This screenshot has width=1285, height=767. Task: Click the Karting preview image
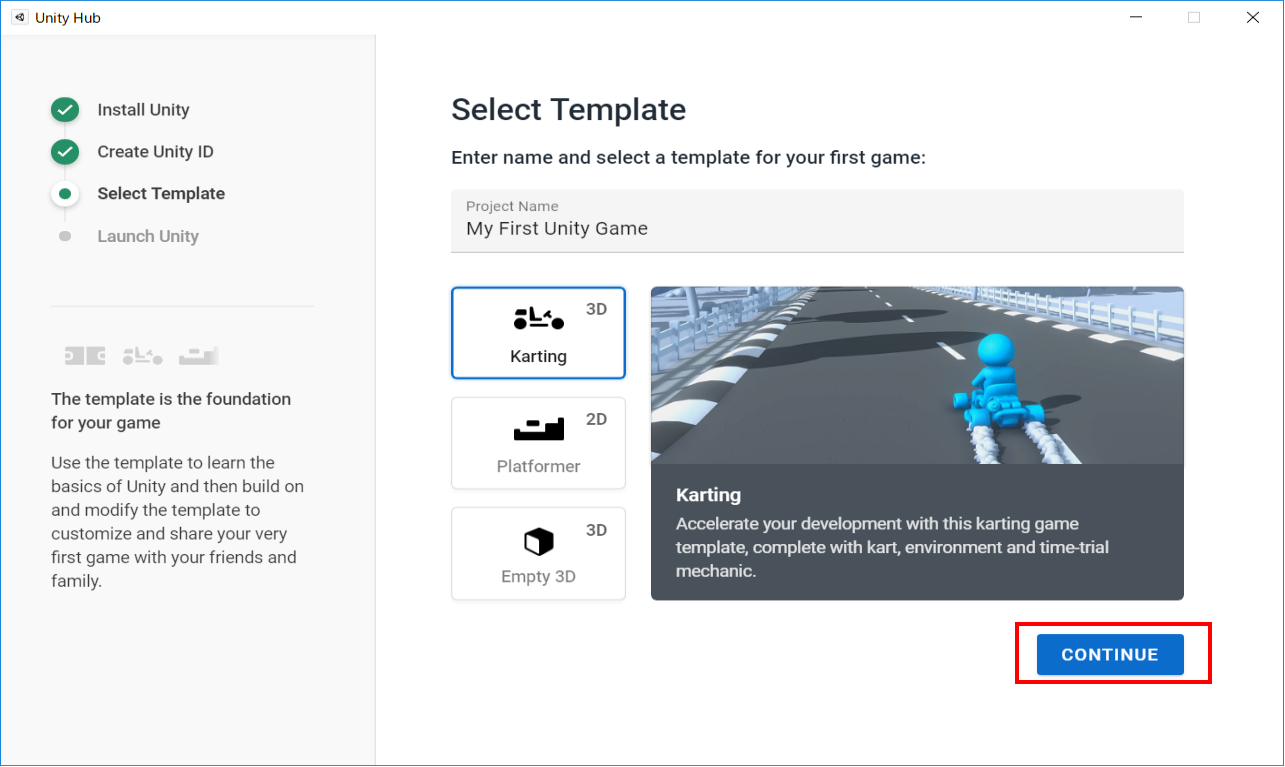pyautogui.click(x=917, y=375)
